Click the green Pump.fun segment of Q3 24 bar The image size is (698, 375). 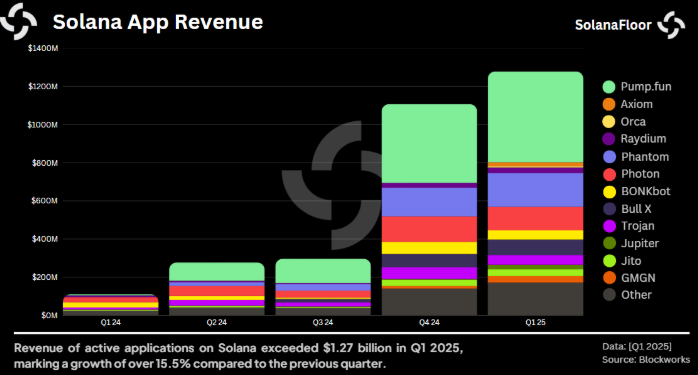pos(323,271)
